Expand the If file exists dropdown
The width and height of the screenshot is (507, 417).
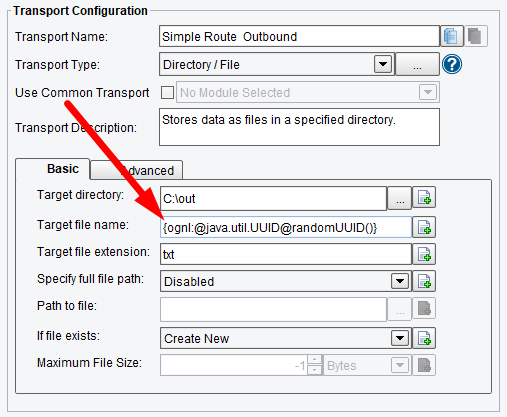pos(400,338)
